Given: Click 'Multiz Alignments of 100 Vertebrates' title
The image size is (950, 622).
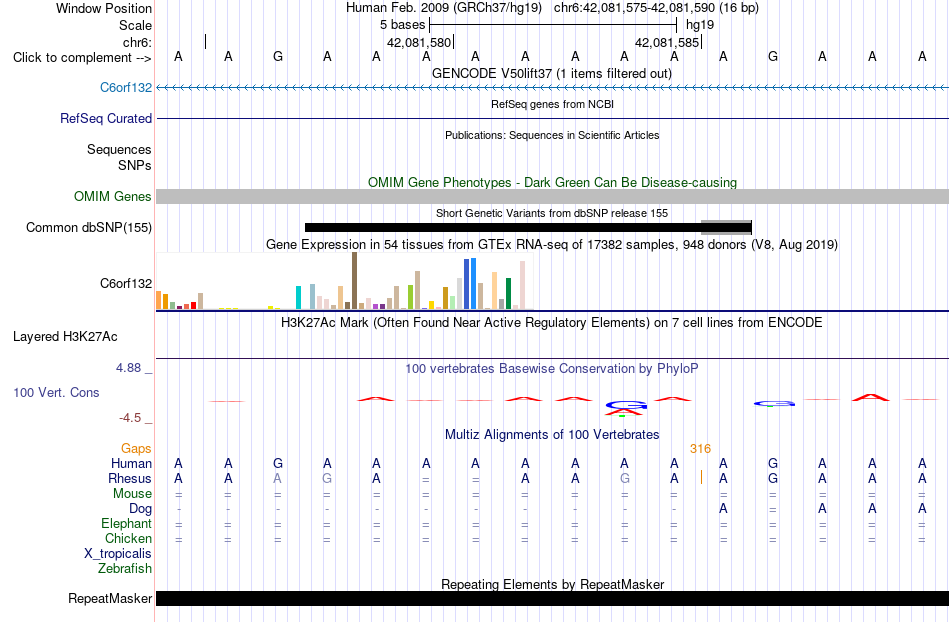Looking at the screenshot, I should point(552,434).
